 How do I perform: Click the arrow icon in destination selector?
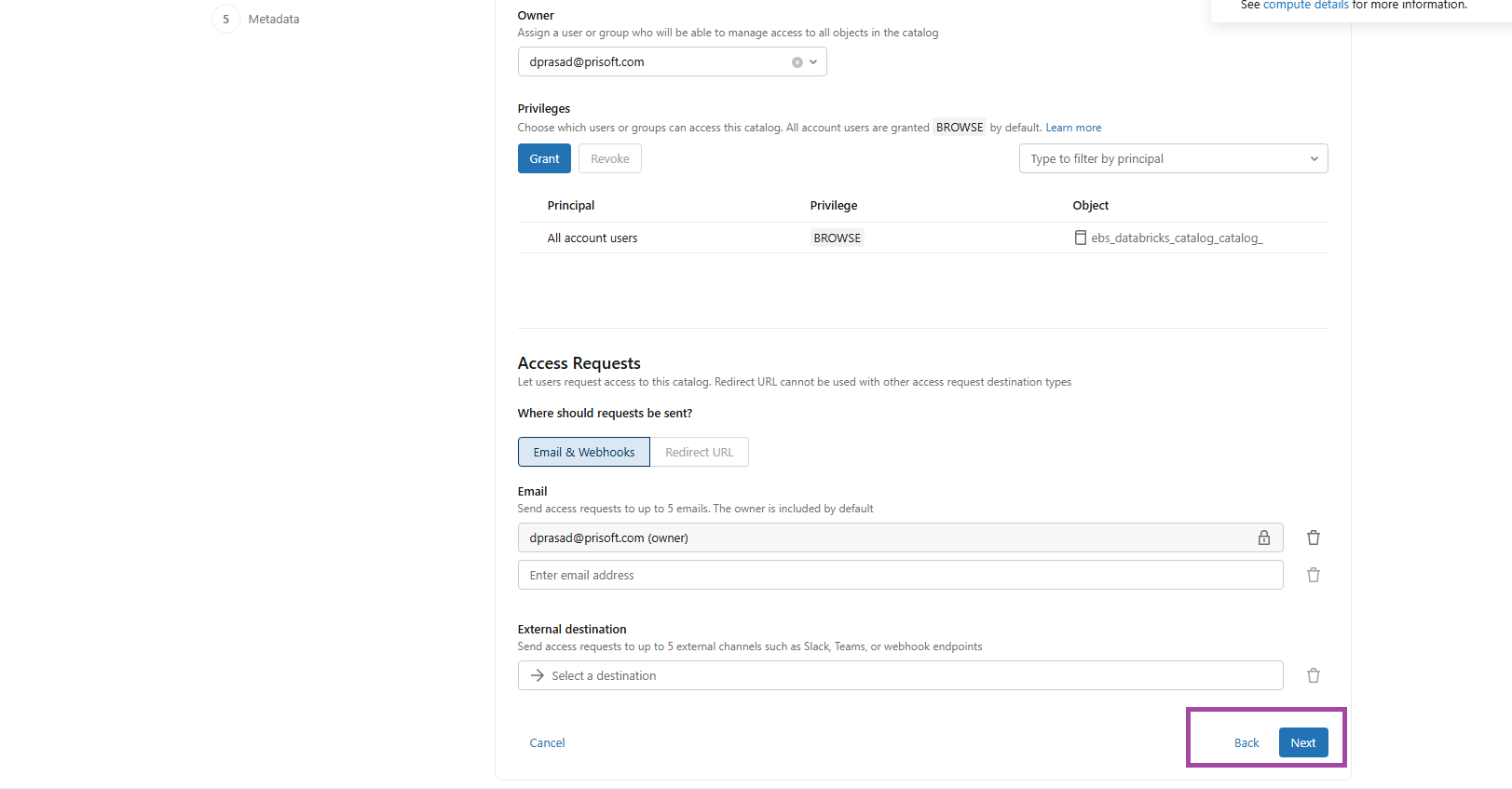coord(538,675)
